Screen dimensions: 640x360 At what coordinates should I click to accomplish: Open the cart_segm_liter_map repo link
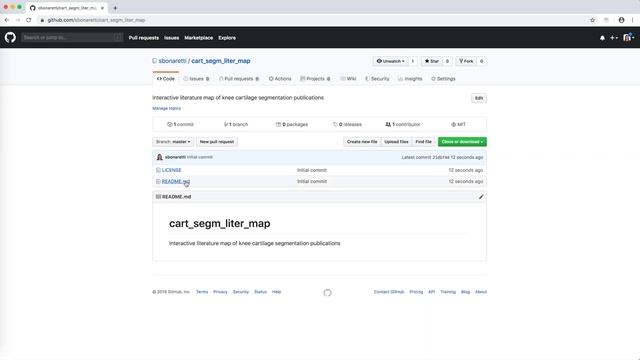click(x=221, y=61)
